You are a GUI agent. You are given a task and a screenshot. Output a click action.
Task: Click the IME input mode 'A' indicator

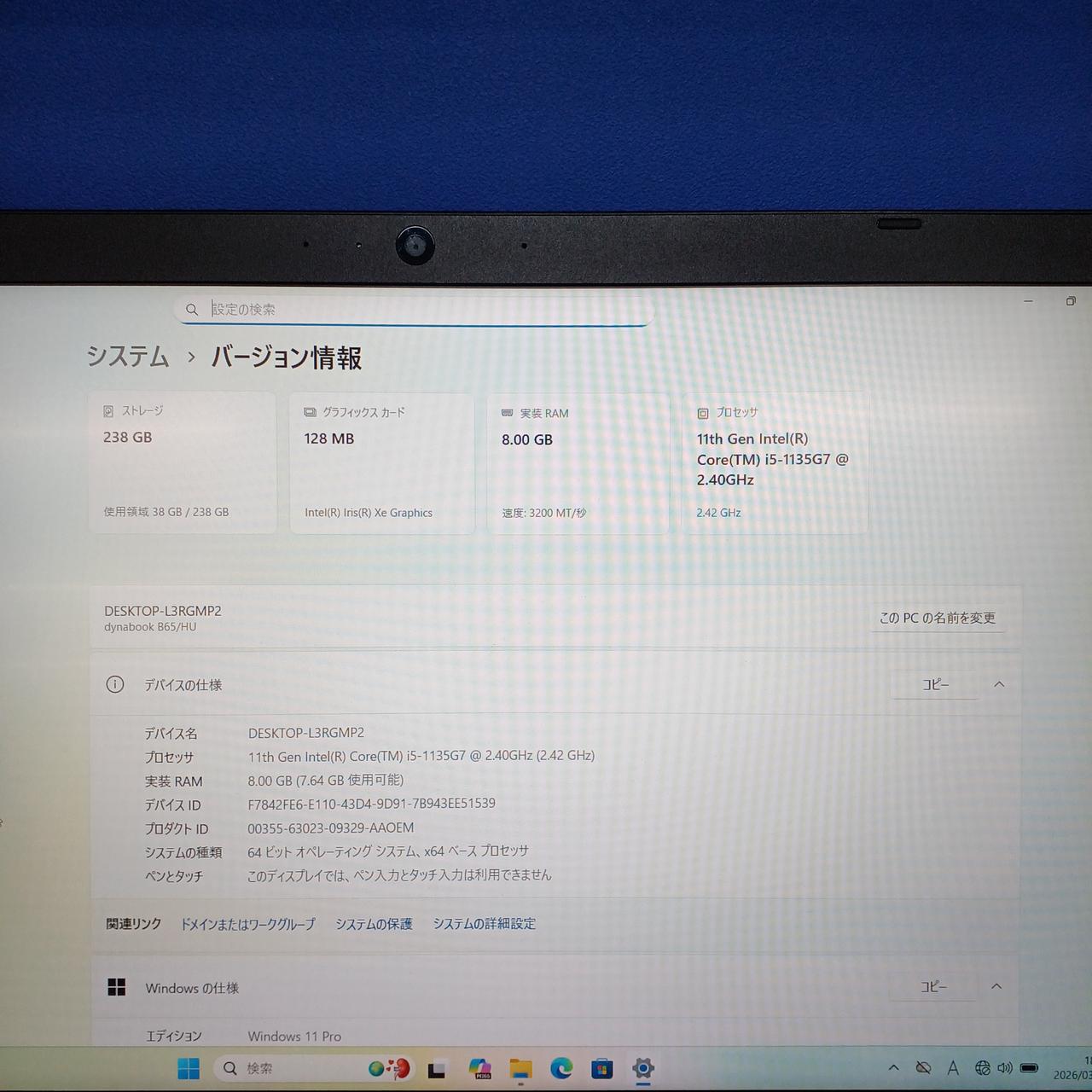coord(953,1068)
